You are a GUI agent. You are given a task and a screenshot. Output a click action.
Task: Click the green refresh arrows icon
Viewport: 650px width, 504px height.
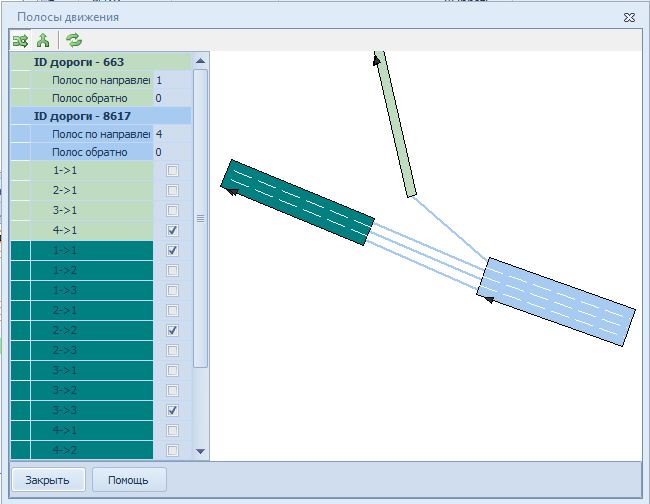pyautogui.click(x=74, y=41)
